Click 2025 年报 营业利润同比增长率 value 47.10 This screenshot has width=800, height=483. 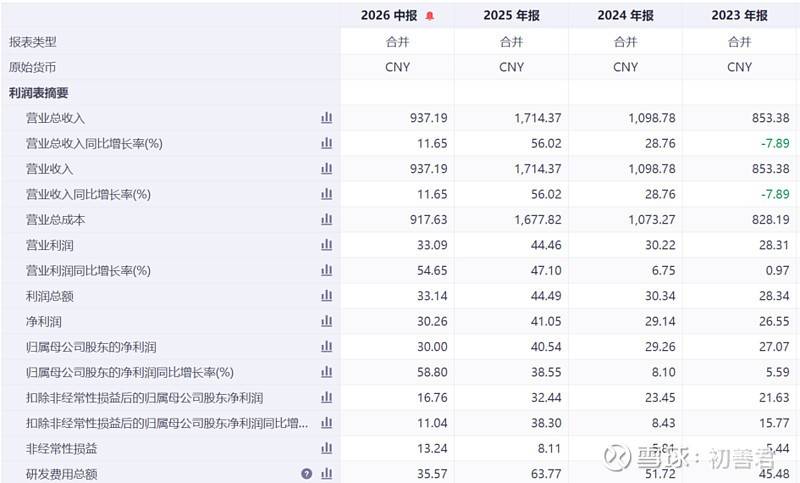tap(546, 271)
